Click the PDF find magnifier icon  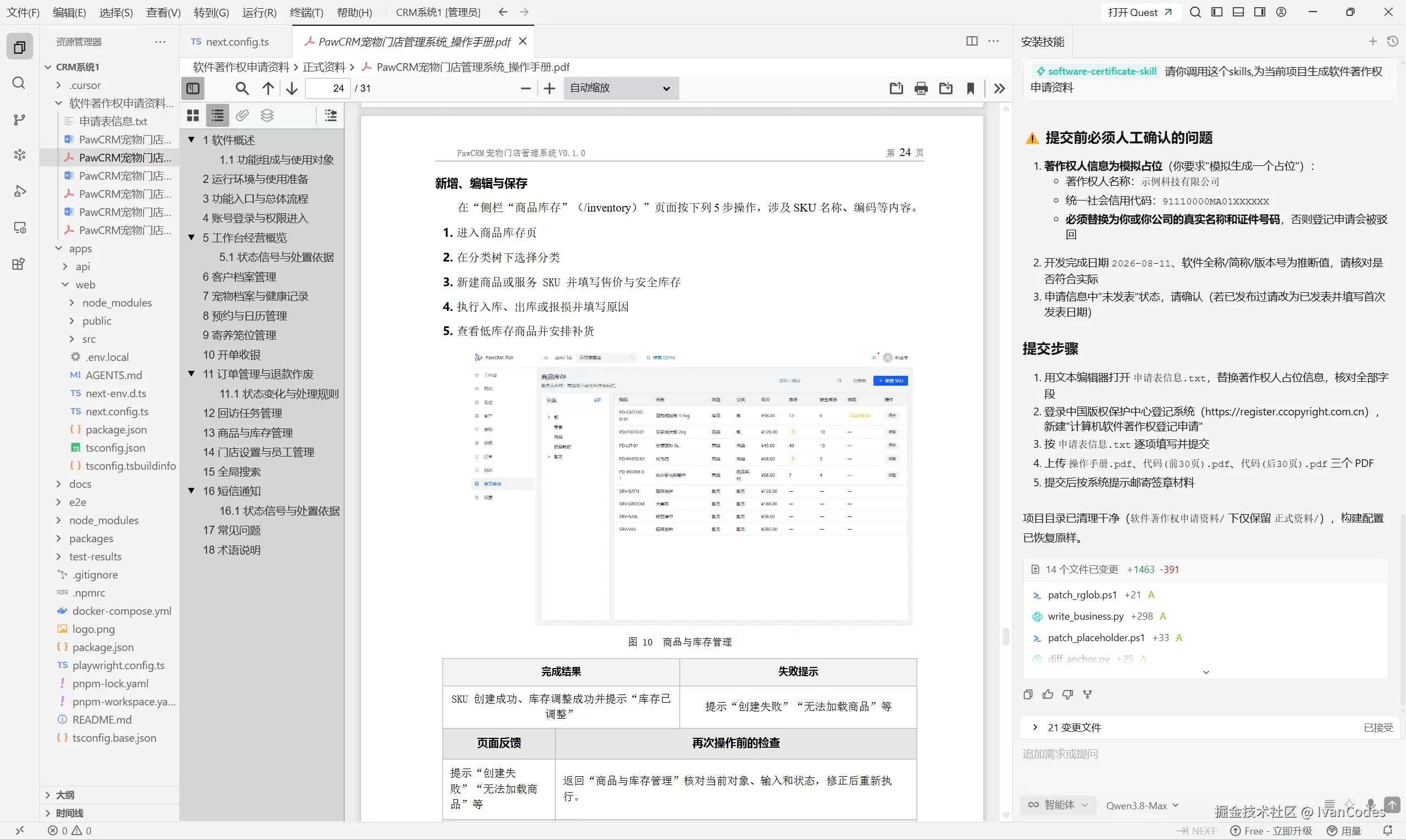242,88
